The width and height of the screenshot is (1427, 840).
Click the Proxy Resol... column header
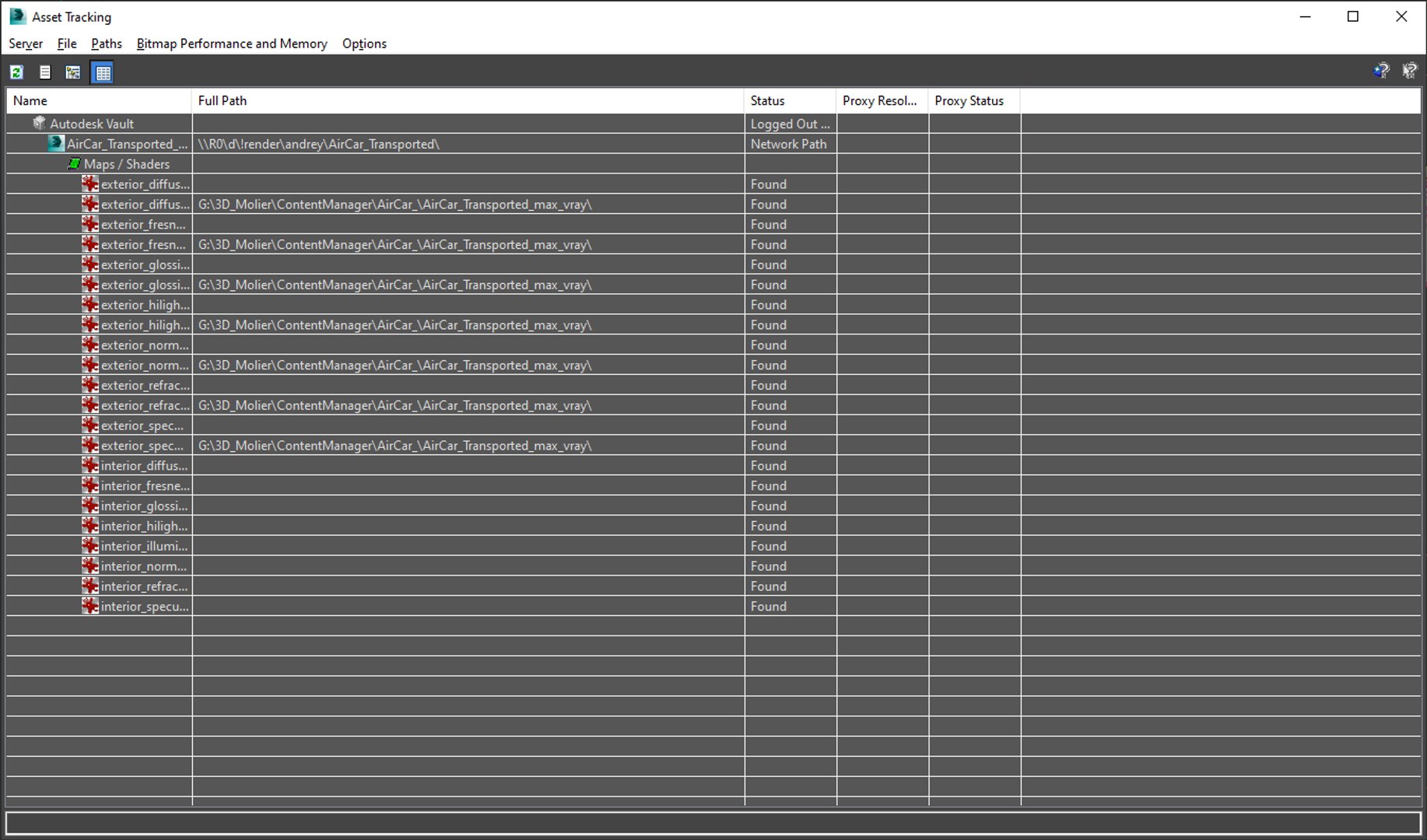tap(882, 100)
